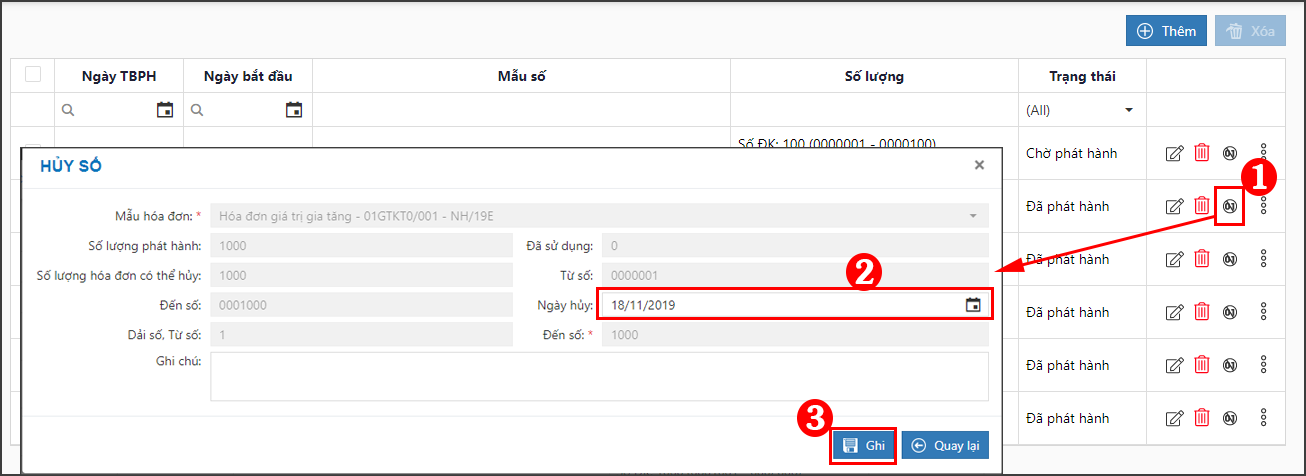Click the Thêm add button
1306x476 pixels.
point(1166,31)
